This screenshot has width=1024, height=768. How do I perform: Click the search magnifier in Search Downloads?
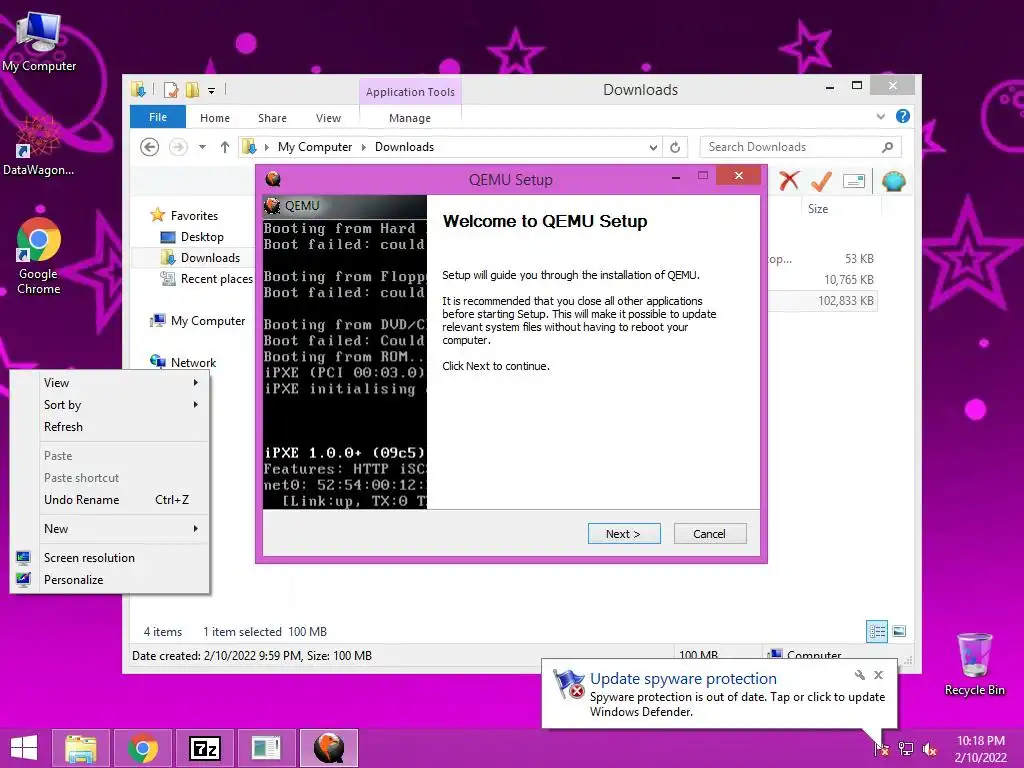(x=887, y=147)
